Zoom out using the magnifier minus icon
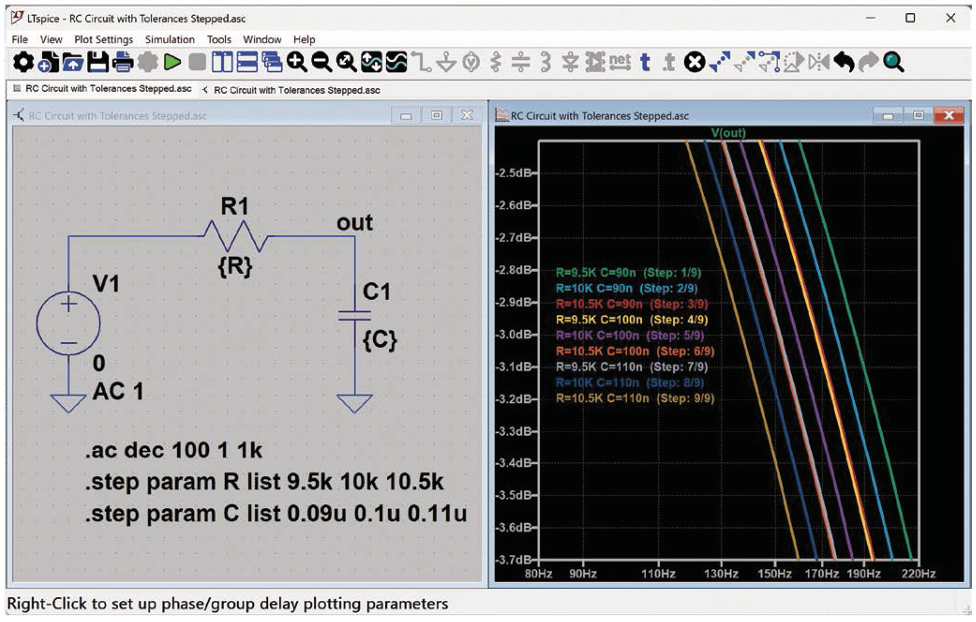 tap(321, 63)
